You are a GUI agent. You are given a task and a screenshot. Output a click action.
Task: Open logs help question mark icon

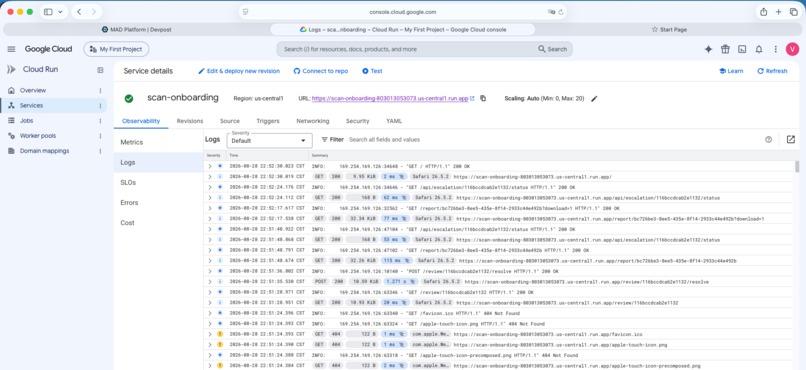click(x=768, y=139)
